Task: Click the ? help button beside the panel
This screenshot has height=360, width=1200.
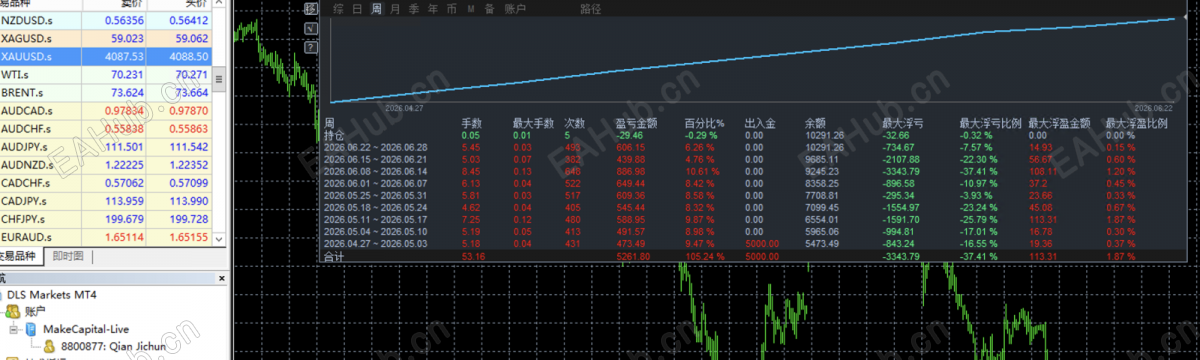Action: [x=311, y=46]
